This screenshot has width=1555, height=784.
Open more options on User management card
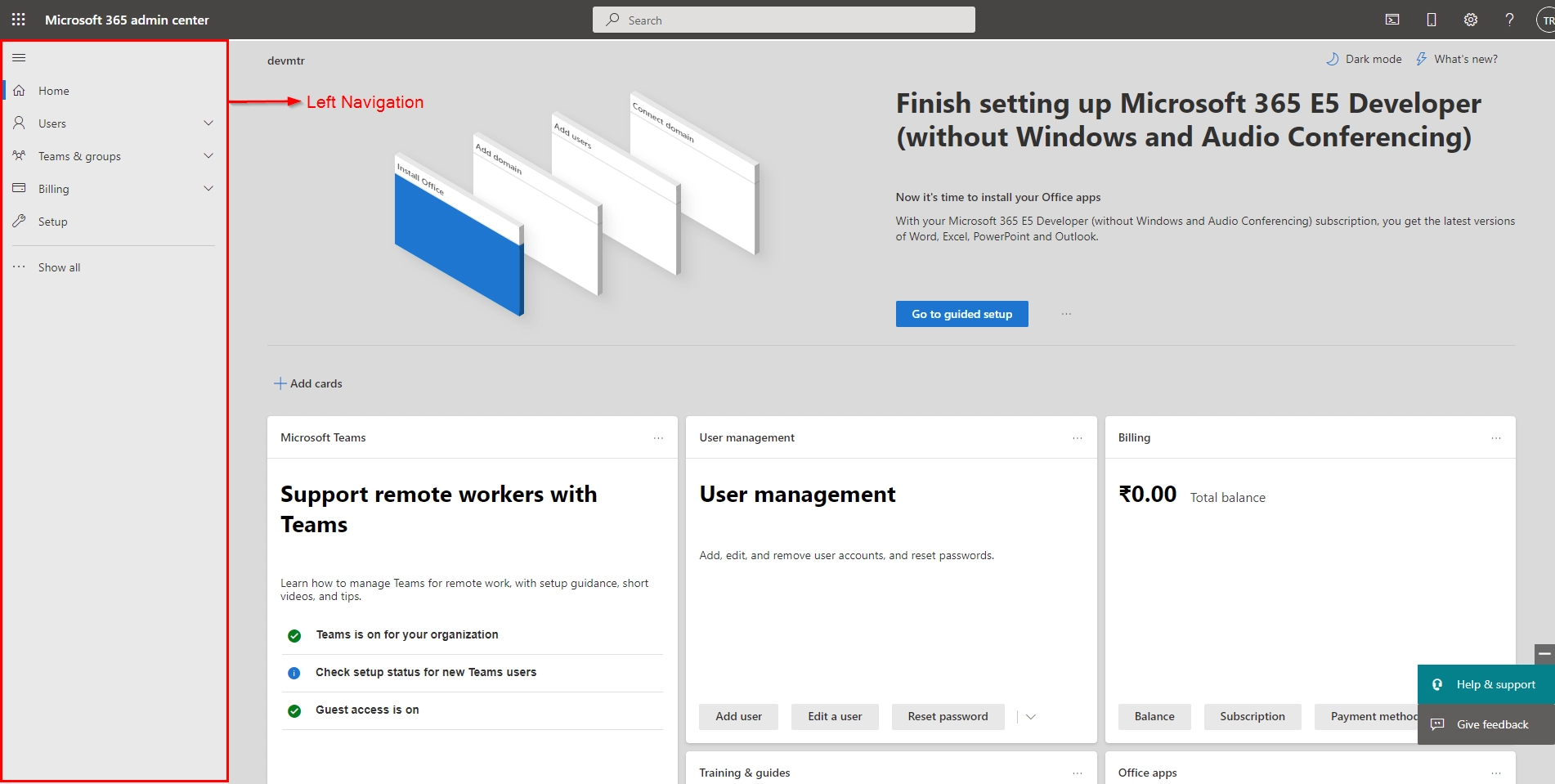coord(1078,438)
